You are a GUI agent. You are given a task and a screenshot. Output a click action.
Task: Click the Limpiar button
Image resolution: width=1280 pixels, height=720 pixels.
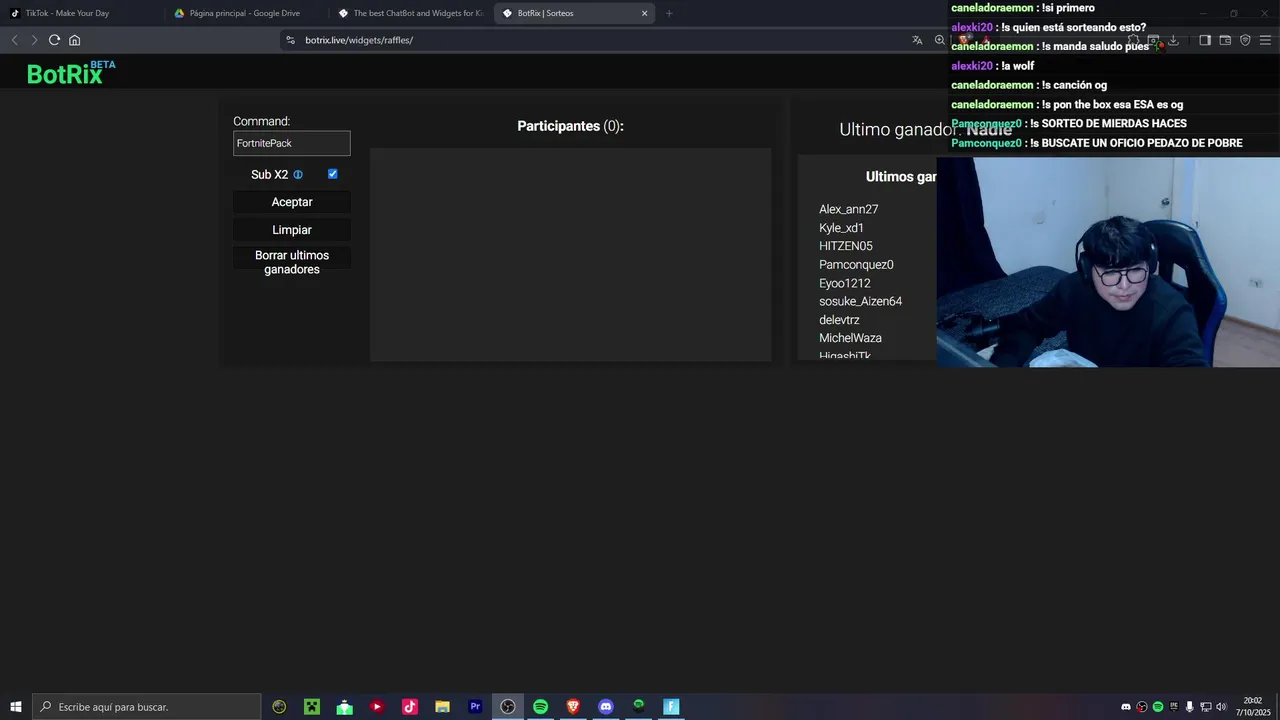coord(292,230)
